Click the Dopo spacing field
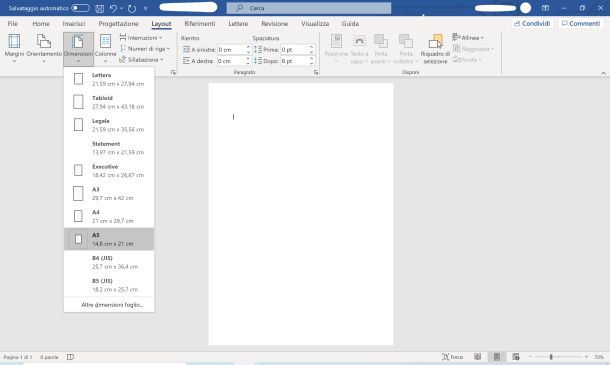This screenshot has height=365, width=610. [294, 61]
